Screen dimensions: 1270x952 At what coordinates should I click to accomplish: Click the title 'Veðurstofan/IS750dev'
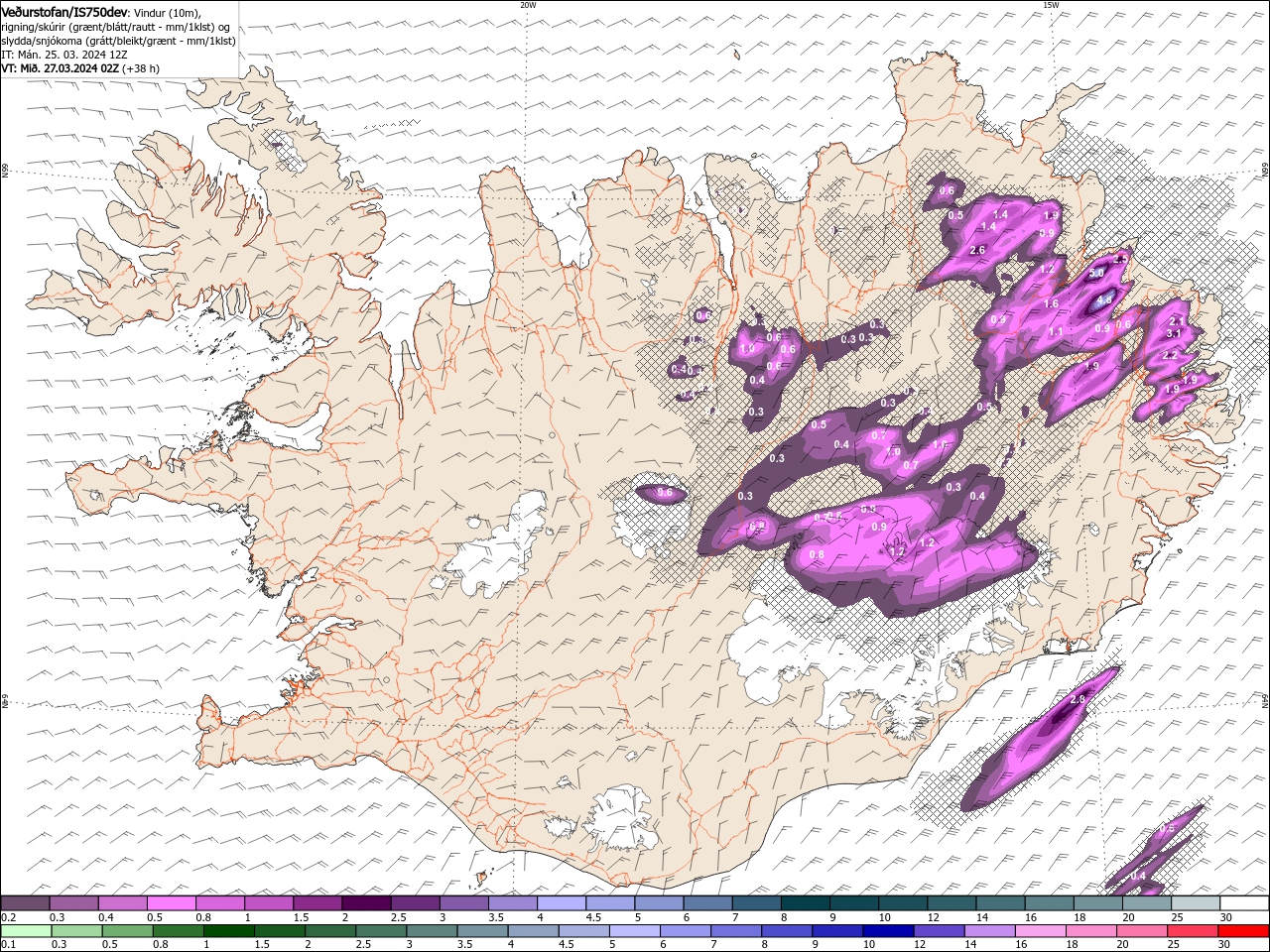tap(64, 12)
